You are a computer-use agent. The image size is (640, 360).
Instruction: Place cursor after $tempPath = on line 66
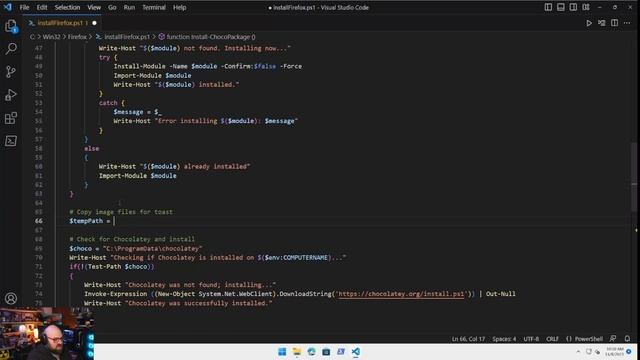click(114, 221)
